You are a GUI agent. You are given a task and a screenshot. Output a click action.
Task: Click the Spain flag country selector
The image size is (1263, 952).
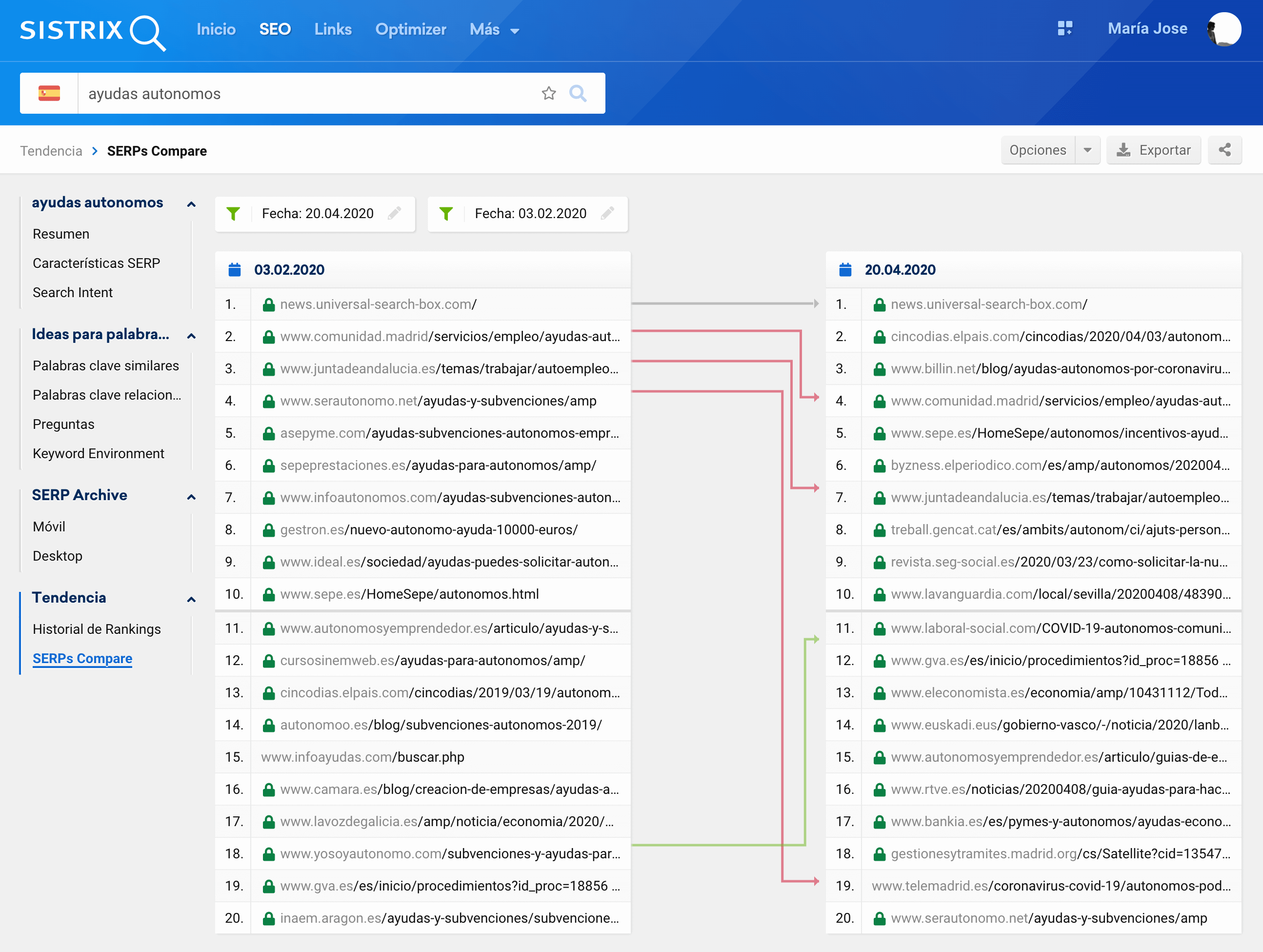click(49, 93)
